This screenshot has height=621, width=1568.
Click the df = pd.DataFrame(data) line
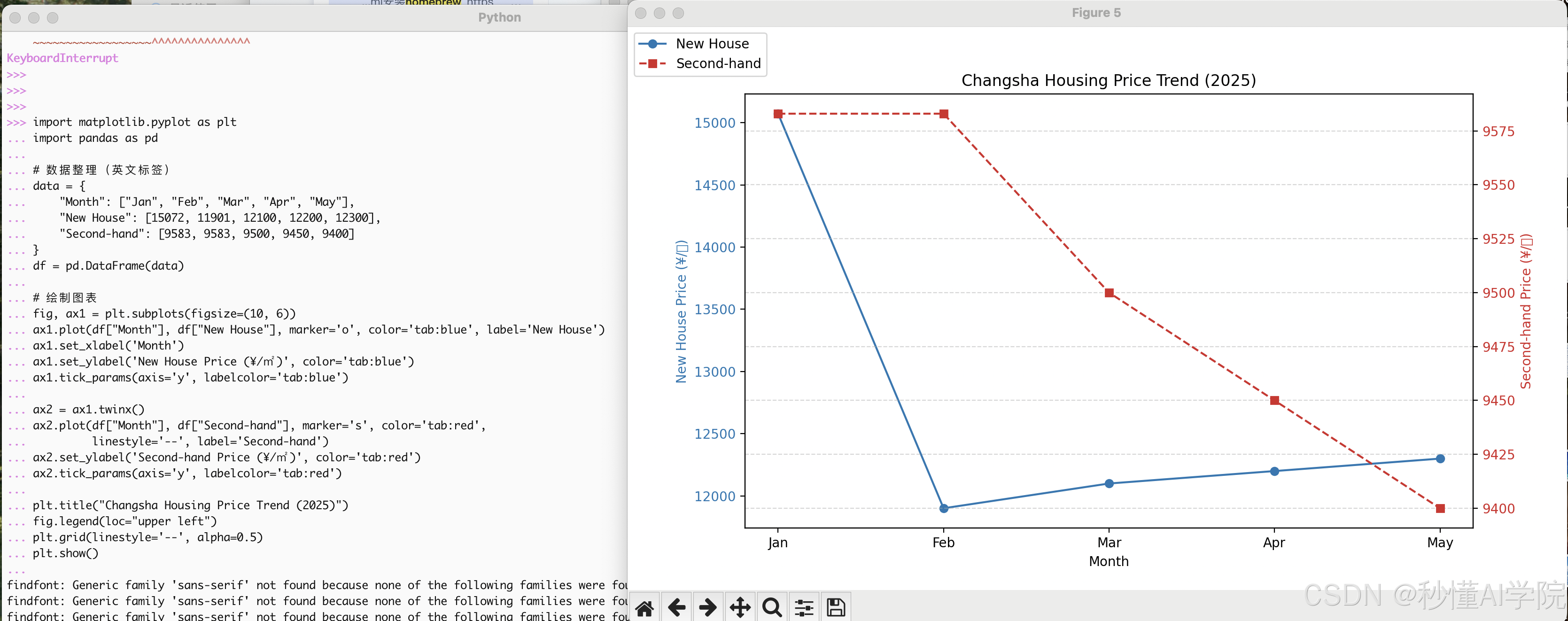click(109, 265)
